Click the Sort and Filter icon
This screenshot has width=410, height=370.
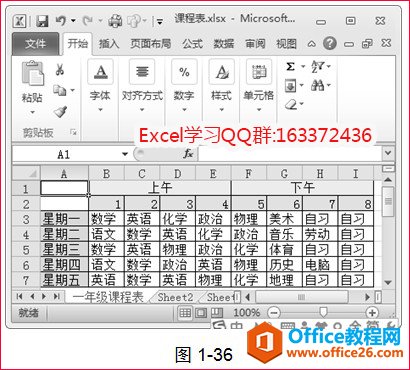tap(317, 67)
